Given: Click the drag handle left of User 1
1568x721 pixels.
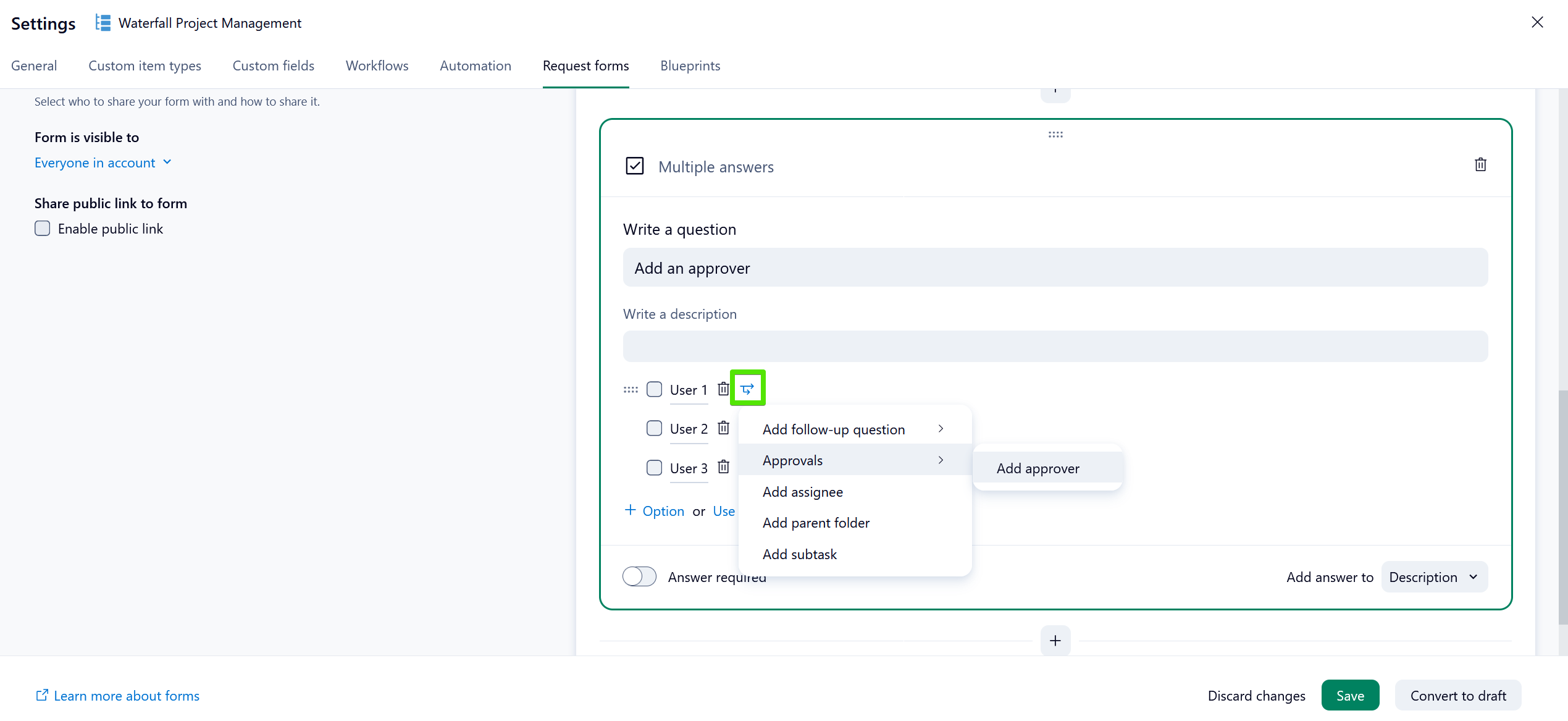Looking at the screenshot, I should (x=631, y=390).
